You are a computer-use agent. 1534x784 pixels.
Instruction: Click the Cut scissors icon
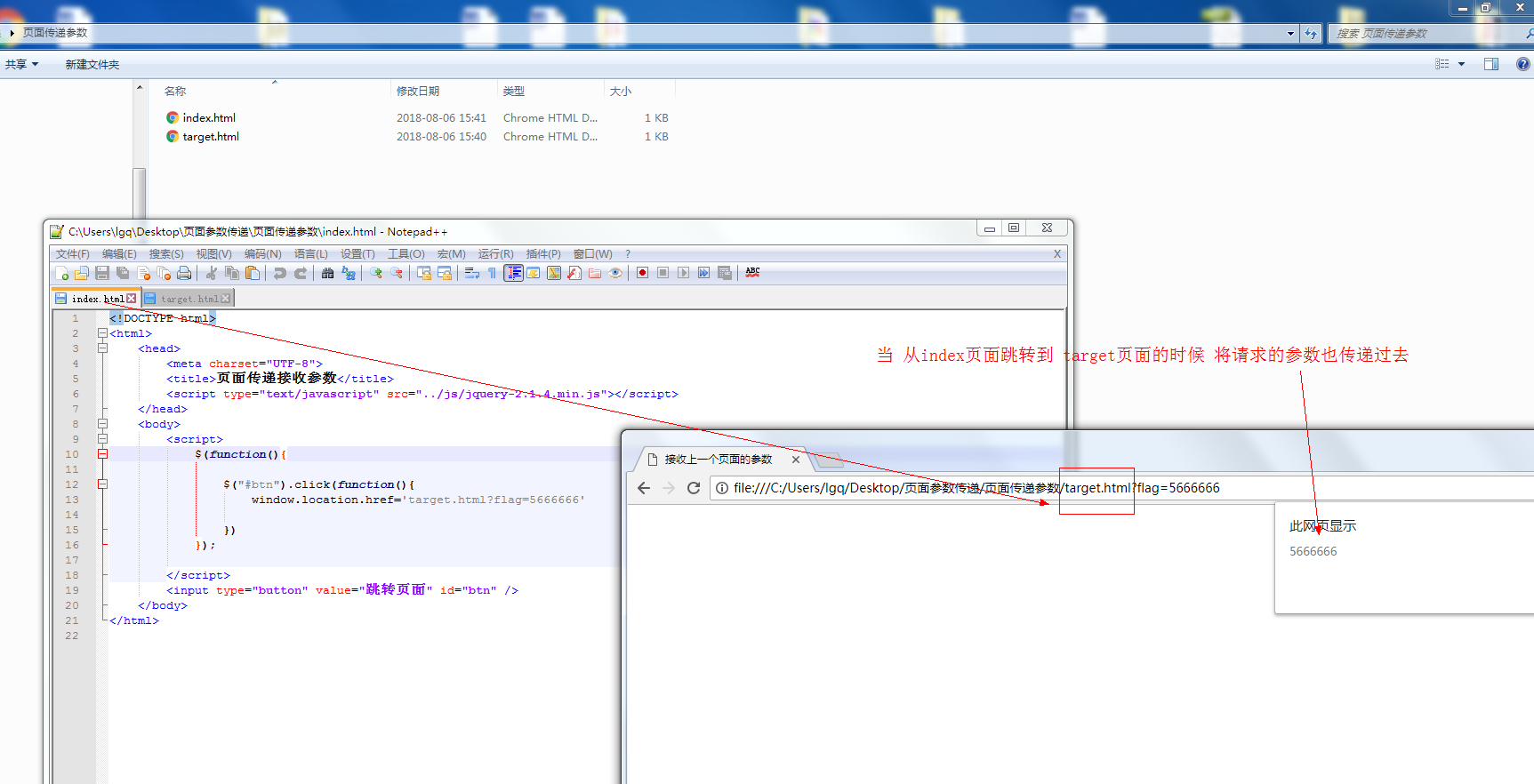pos(212,273)
